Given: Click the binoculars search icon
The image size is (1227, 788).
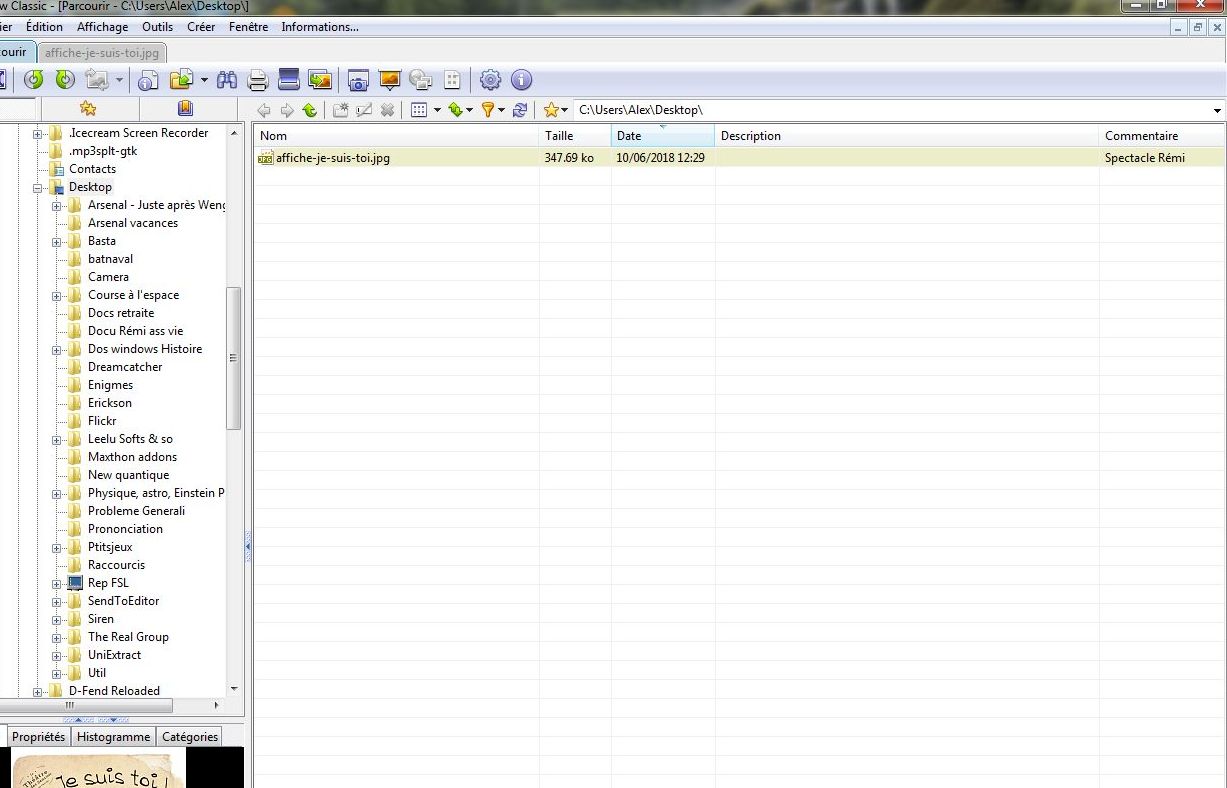Looking at the screenshot, I should (226, 80).
